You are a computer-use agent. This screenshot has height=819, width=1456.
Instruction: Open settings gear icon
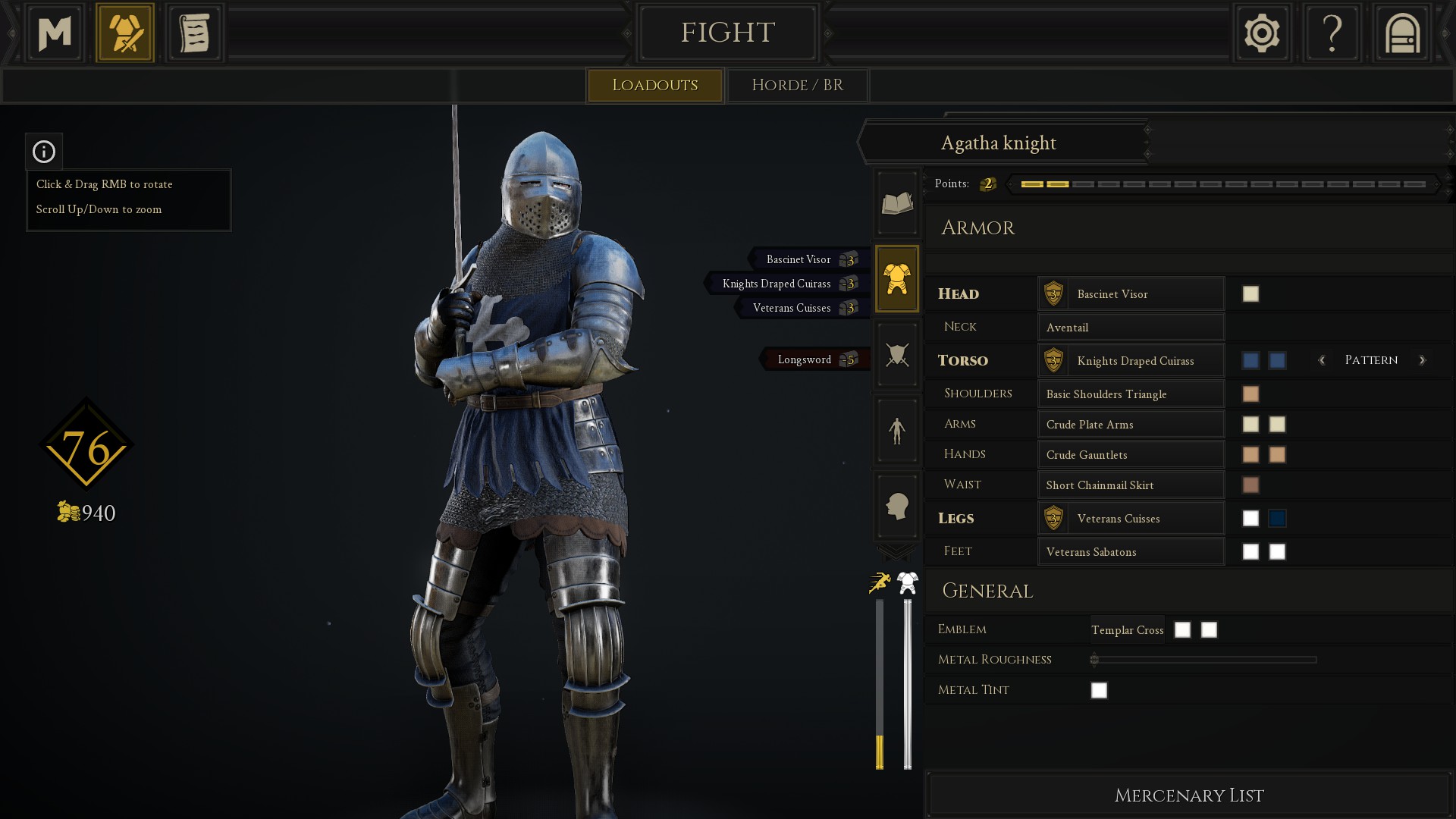[x=1262, y=33]
